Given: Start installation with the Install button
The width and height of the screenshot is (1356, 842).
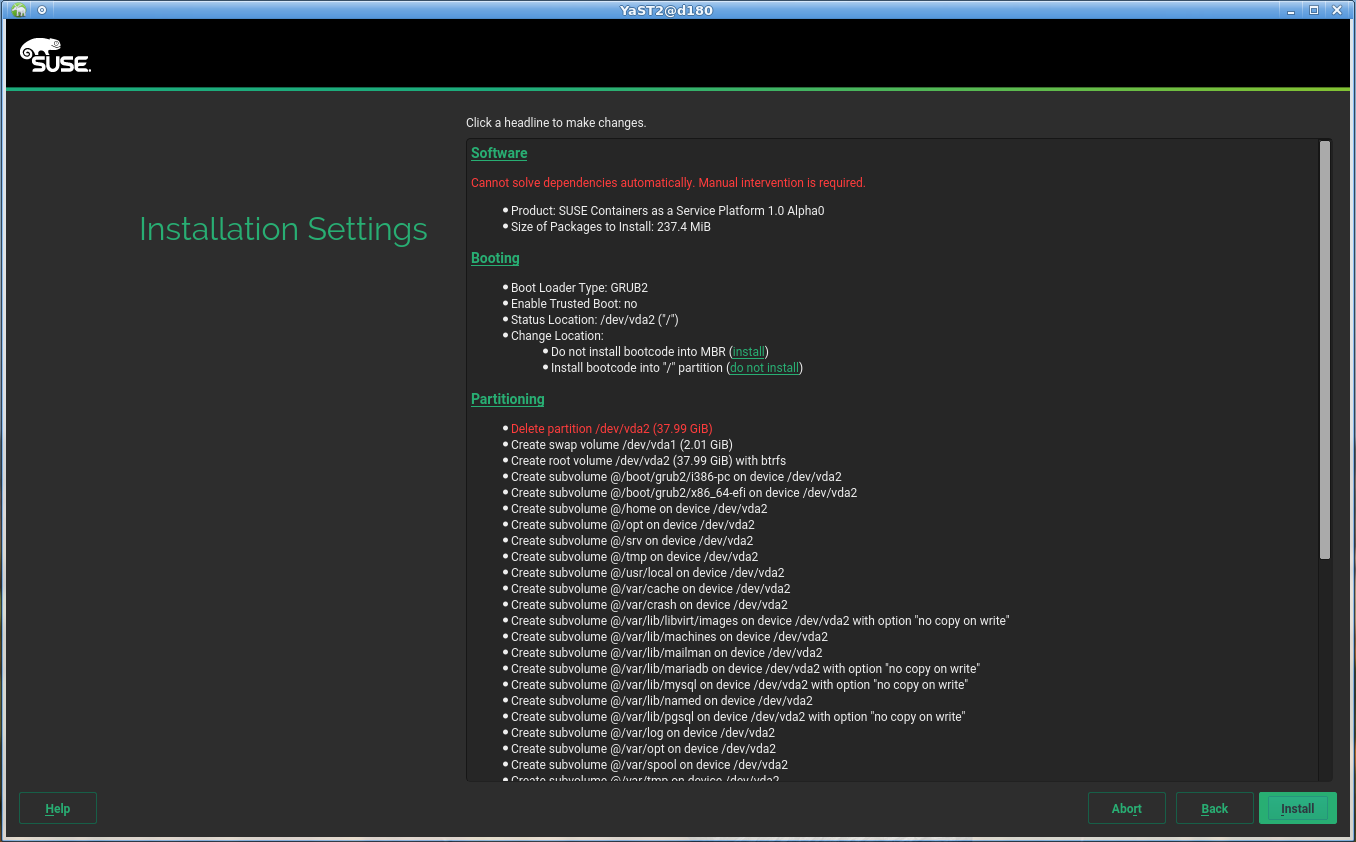Looking at the screenshot, I should coord(1297,808).
